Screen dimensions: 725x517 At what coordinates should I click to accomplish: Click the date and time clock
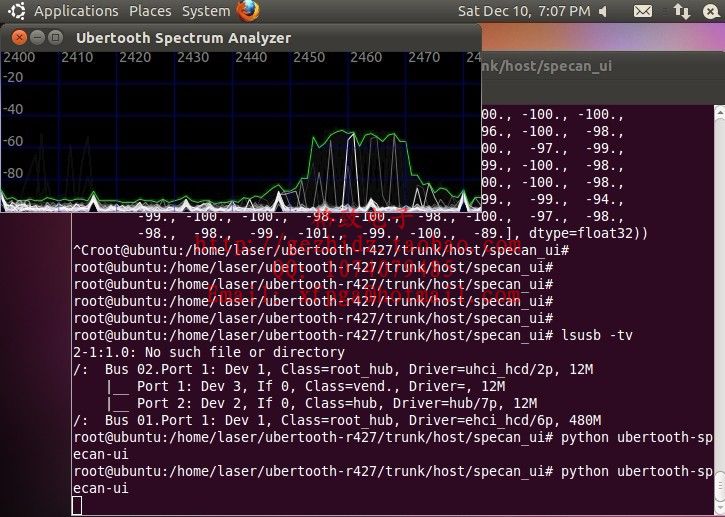[524, 11]
